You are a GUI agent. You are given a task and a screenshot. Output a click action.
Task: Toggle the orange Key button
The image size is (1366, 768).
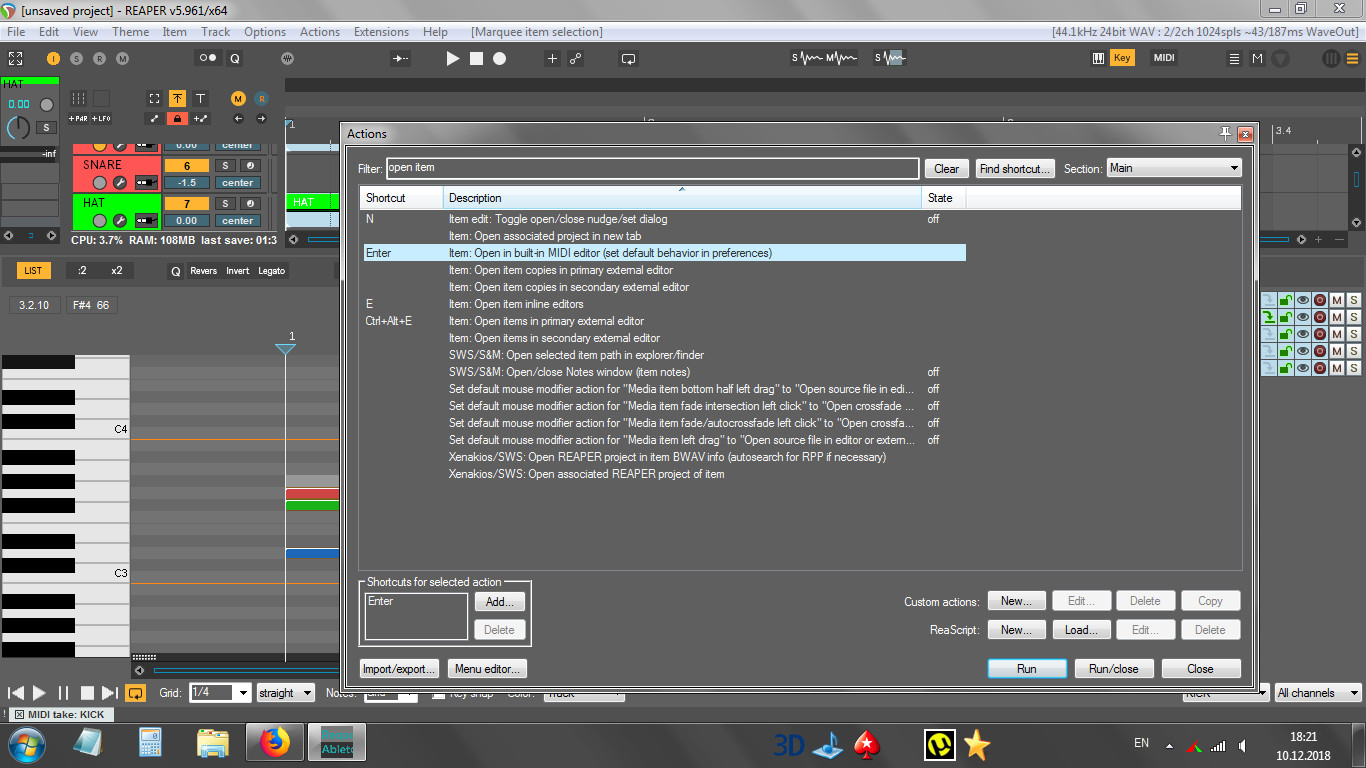click(1122, 58)
